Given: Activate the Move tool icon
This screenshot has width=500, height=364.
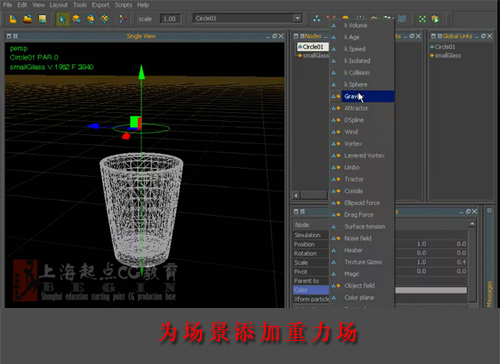Looking at the screenshot, I should click(x=77, y=19).
